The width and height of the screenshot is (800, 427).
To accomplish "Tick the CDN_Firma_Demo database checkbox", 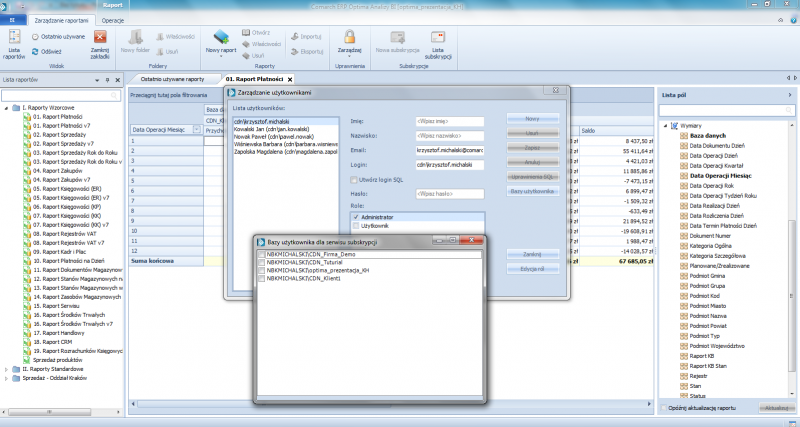I will pyautogui.click(x=262, y=255).
